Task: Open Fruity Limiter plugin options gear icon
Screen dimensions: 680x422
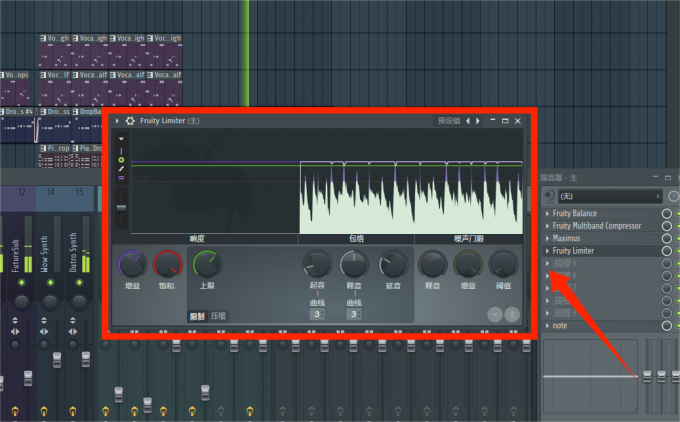Action: tap(130, 121)
